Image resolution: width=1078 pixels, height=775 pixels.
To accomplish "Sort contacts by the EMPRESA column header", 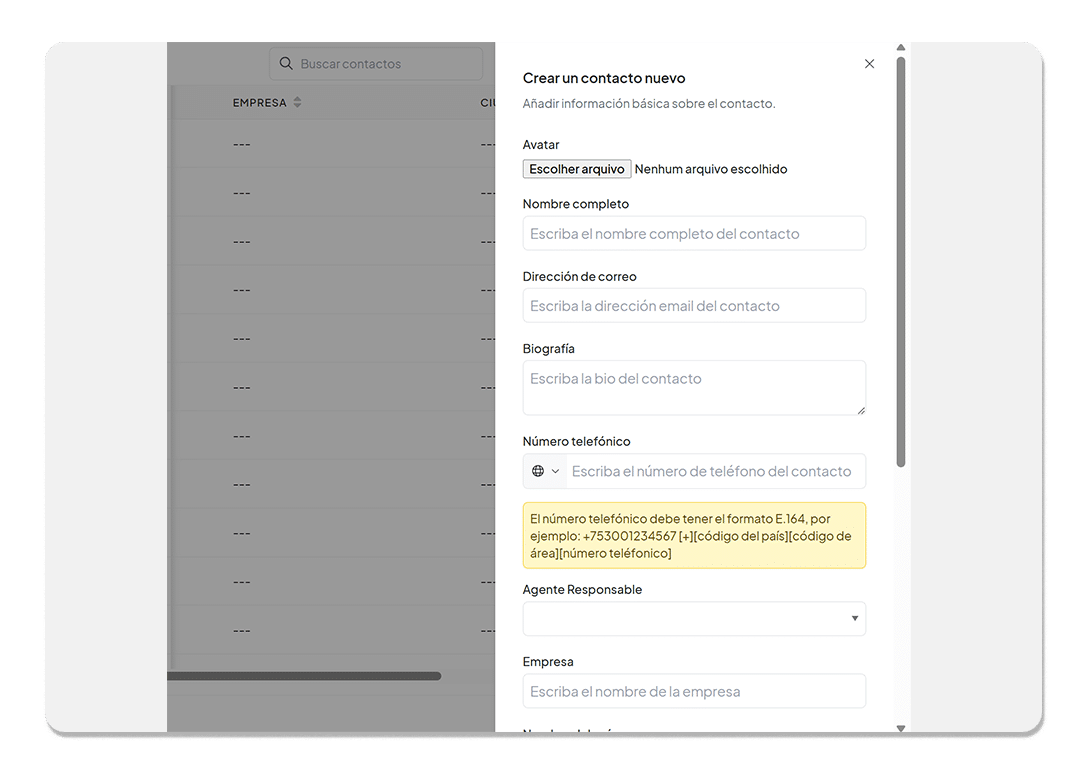I will pyautogui.click(x=261, y=102).
